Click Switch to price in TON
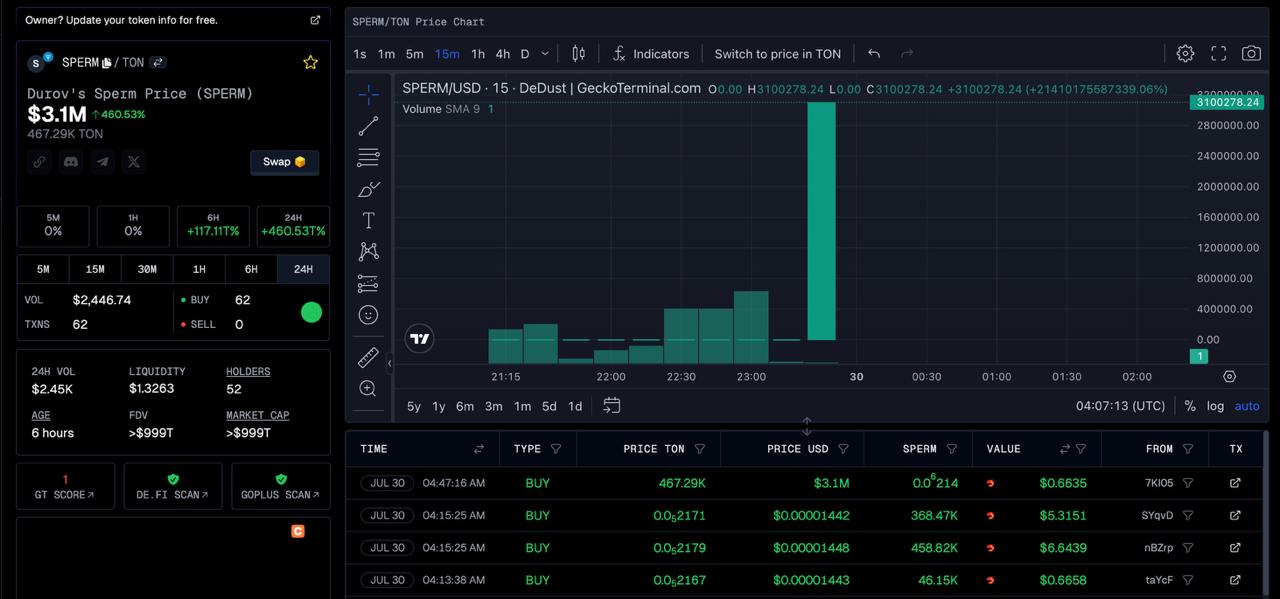Viewport: 1280px width, 599px height. (x=777, y=54)
